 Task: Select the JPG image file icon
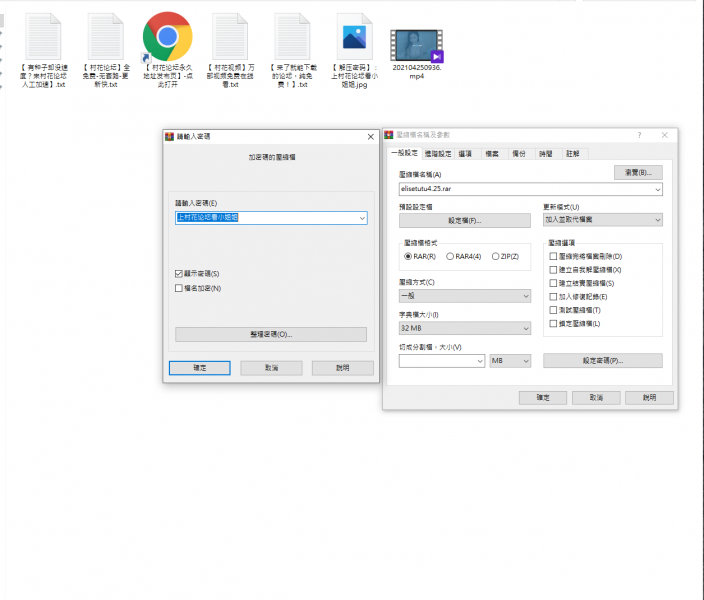click(x=355, y=37)
